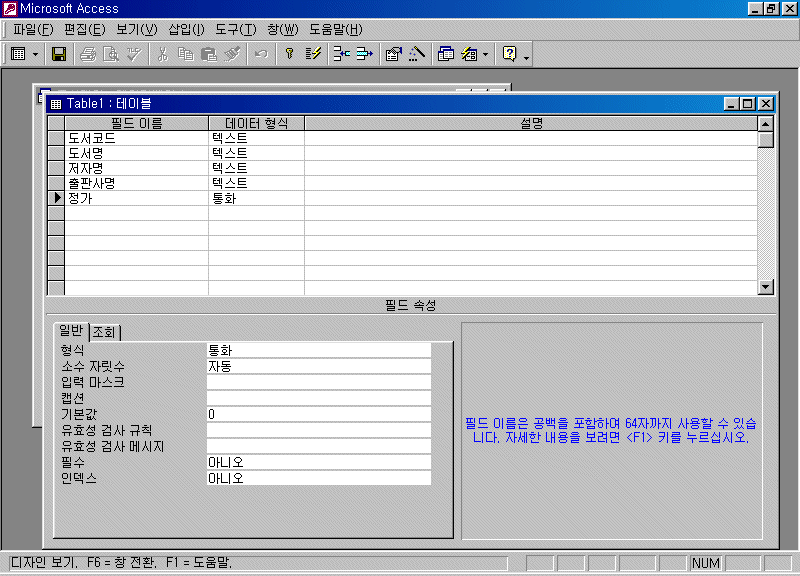Click the 텍스트 data type of 저자명
Screen dimensions: 800x576
(256, 168)
